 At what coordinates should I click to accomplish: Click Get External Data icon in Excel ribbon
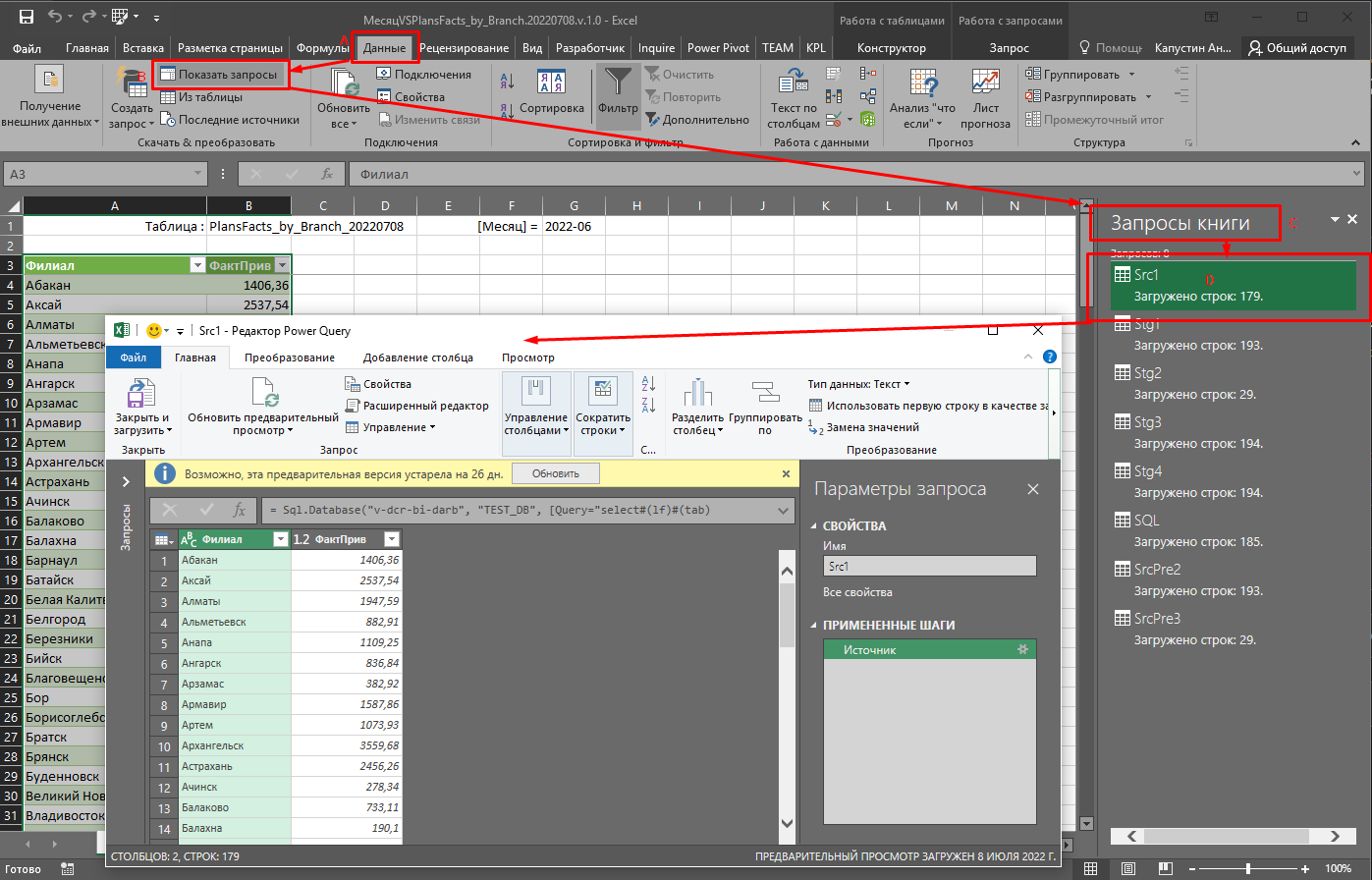pyautogui.click(x=49, y=81)
